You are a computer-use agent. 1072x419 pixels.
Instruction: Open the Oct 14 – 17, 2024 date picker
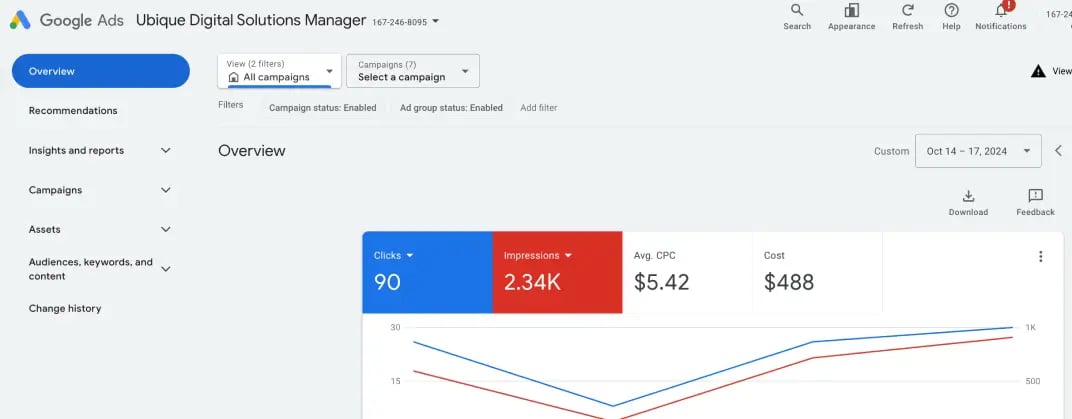click(978, 151)
